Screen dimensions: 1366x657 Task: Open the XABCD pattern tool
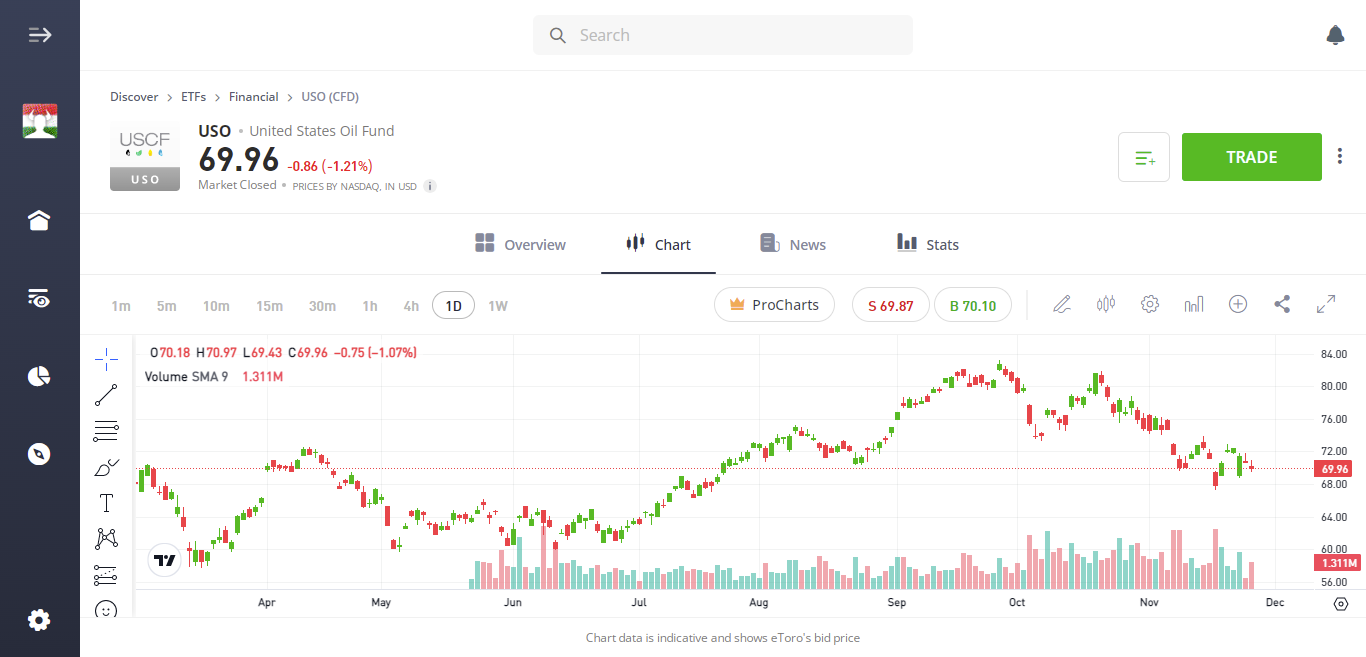coord(106,538)
